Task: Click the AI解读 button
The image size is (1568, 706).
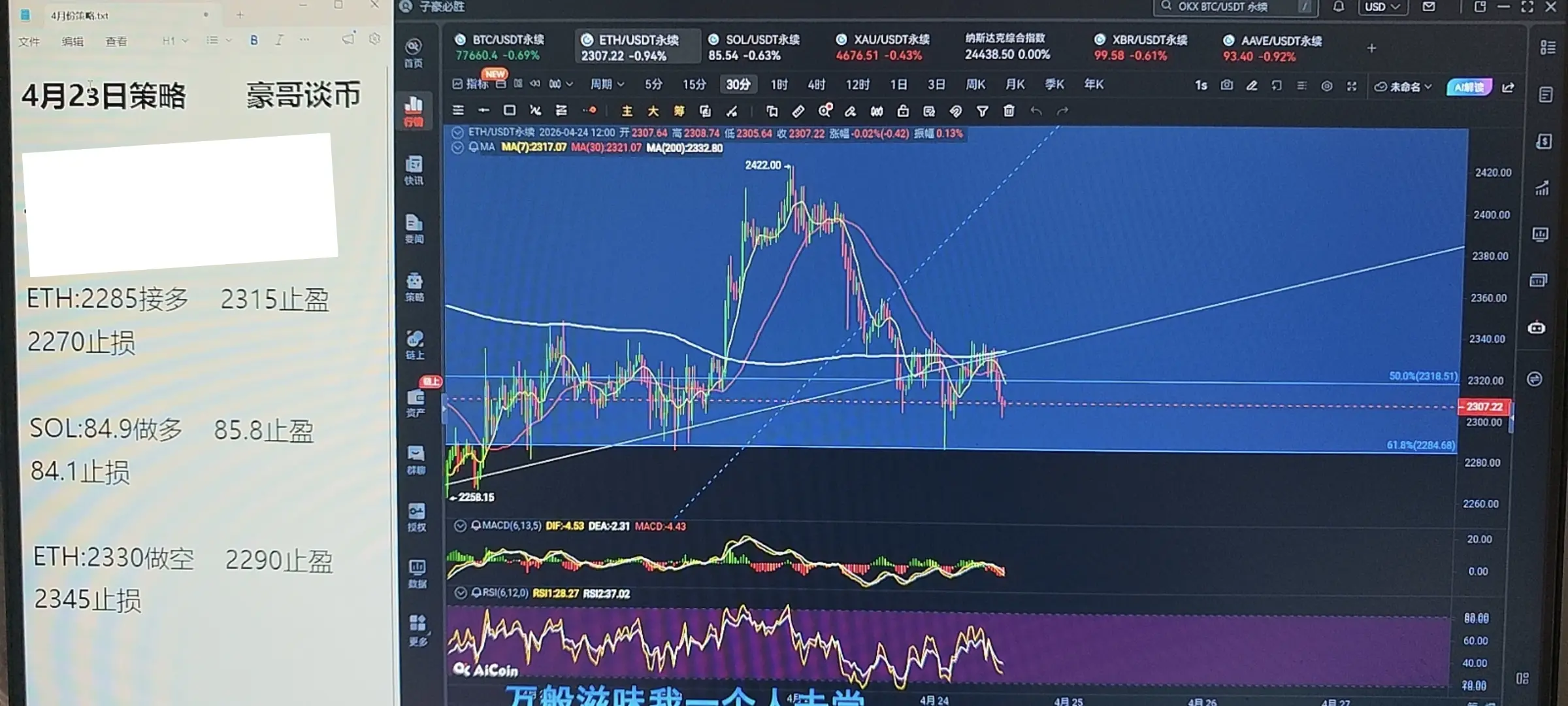Action: [1469, 87]
